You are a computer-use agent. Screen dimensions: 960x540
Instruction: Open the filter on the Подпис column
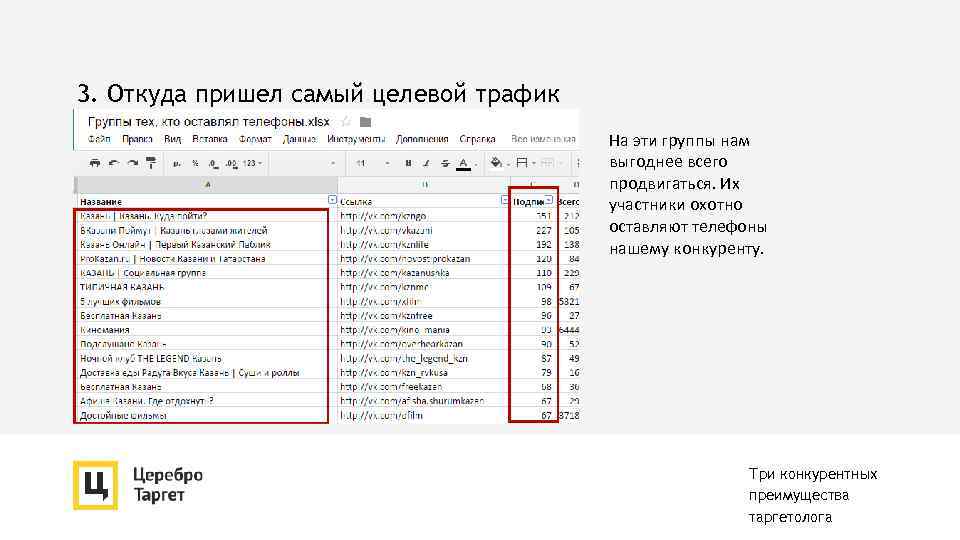(x=549, y=200)
